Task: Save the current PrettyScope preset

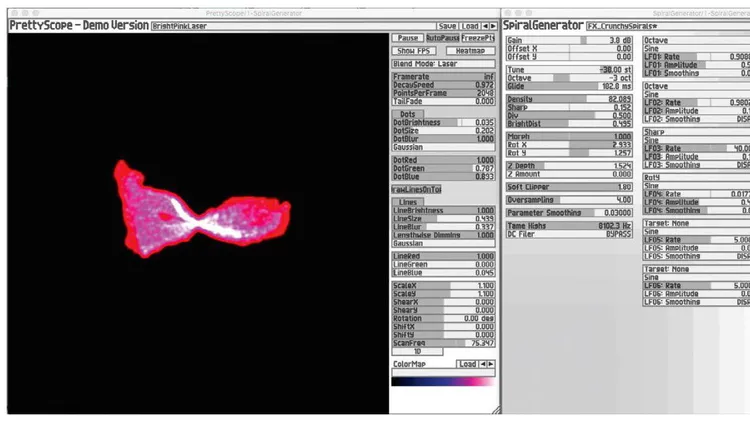Action: [x=447, y=26]
